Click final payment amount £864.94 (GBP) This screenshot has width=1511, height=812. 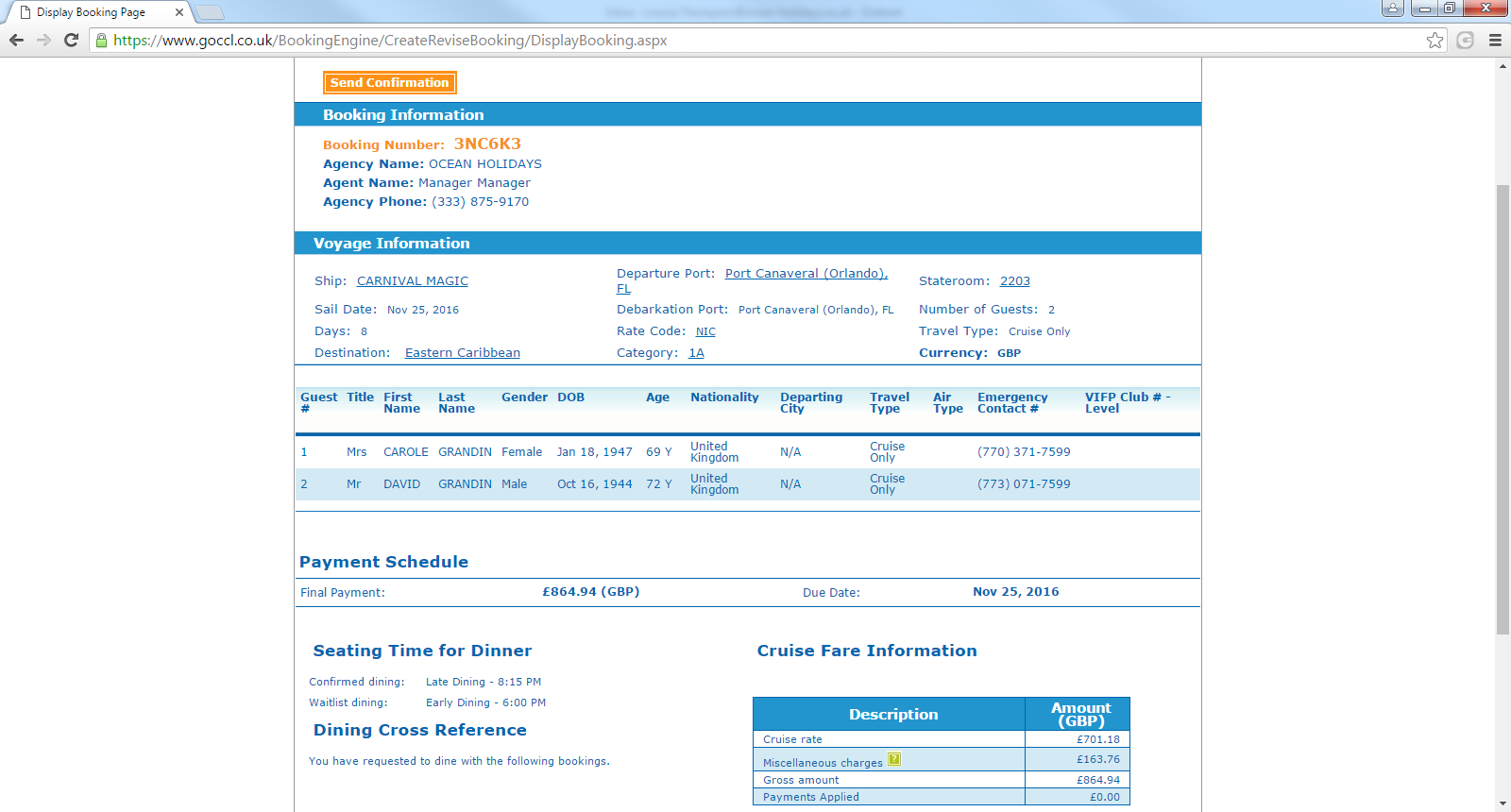click(591, 592)
